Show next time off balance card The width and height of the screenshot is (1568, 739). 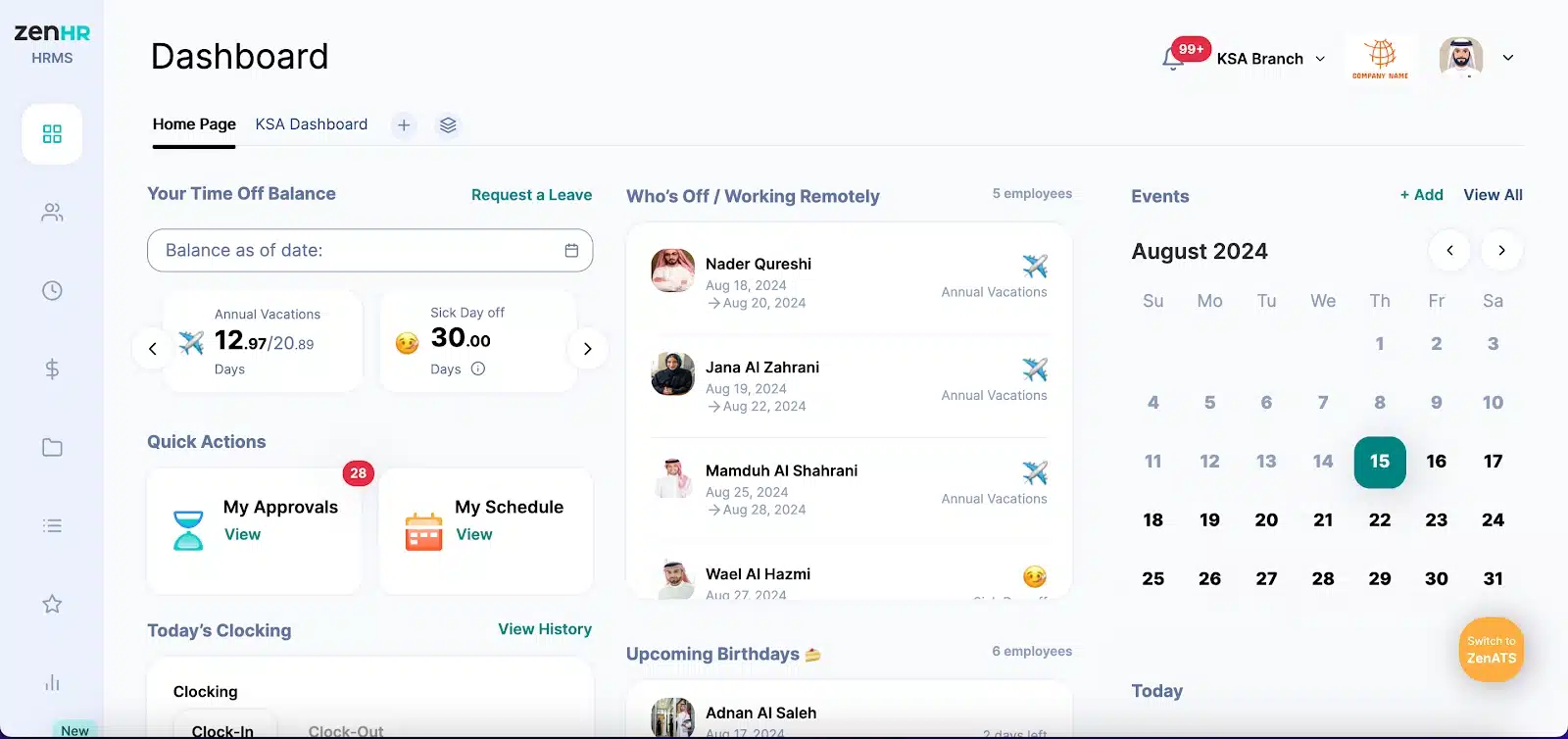[587, 349]
